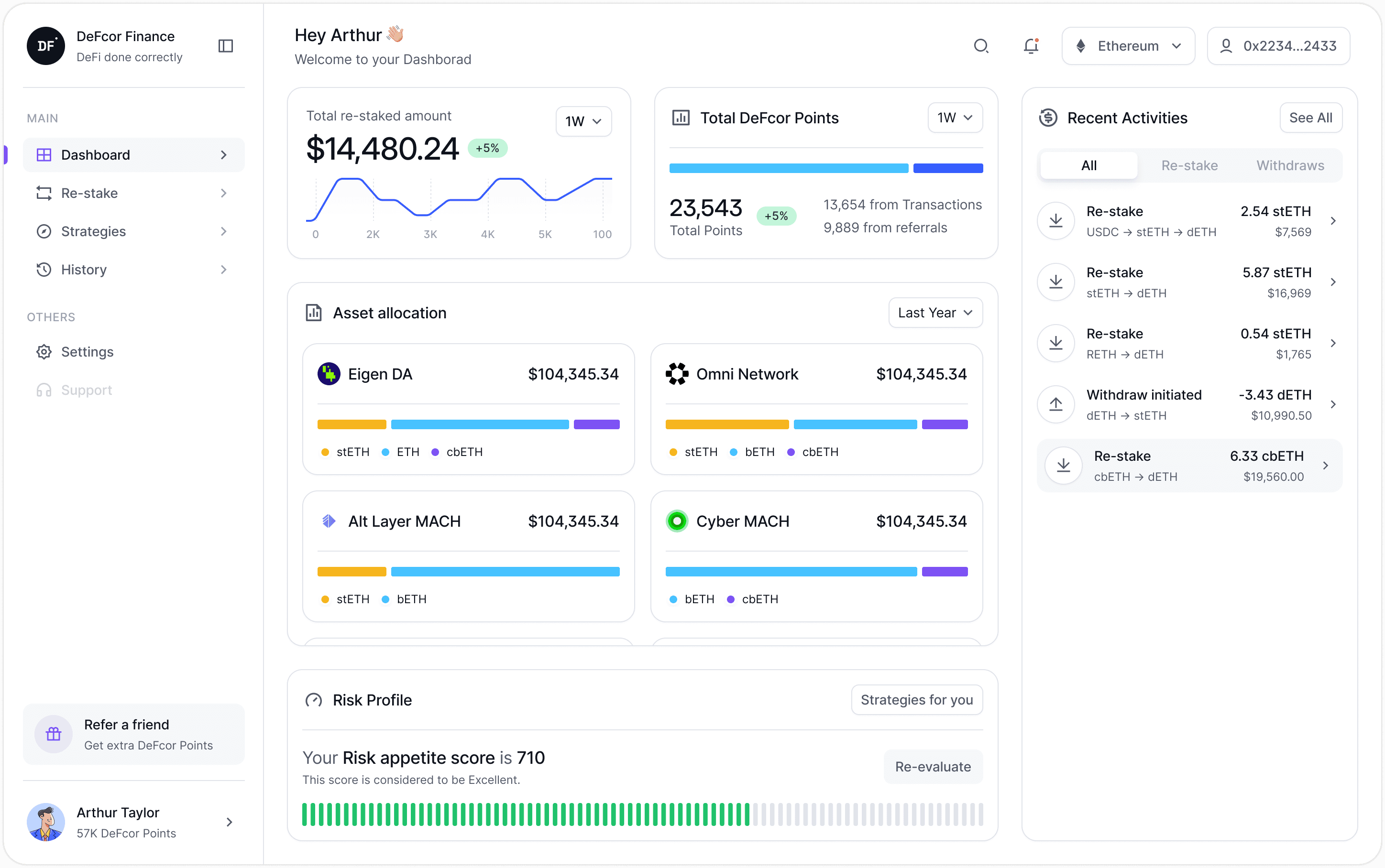The height and width of the screenshot is (868, 1385).
Task: Open the notifications bell
Action: pyautogui.click(x=1031, y=46)
